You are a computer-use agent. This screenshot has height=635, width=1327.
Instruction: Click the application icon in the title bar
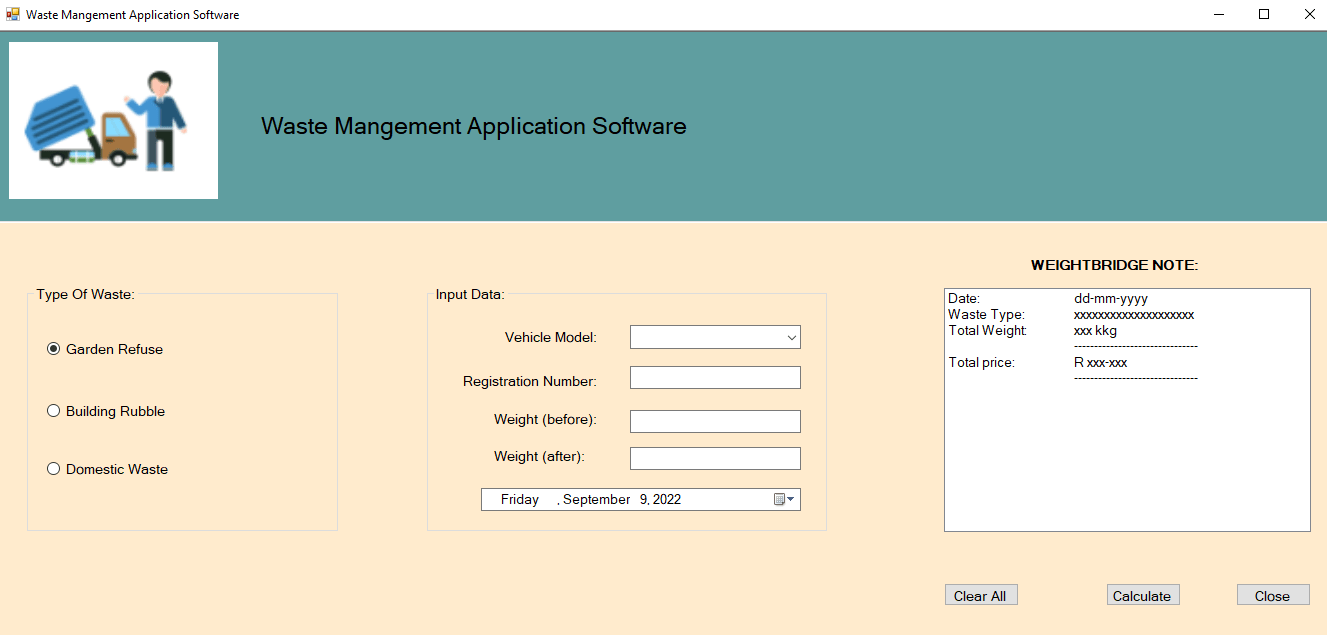coord(14,14)
